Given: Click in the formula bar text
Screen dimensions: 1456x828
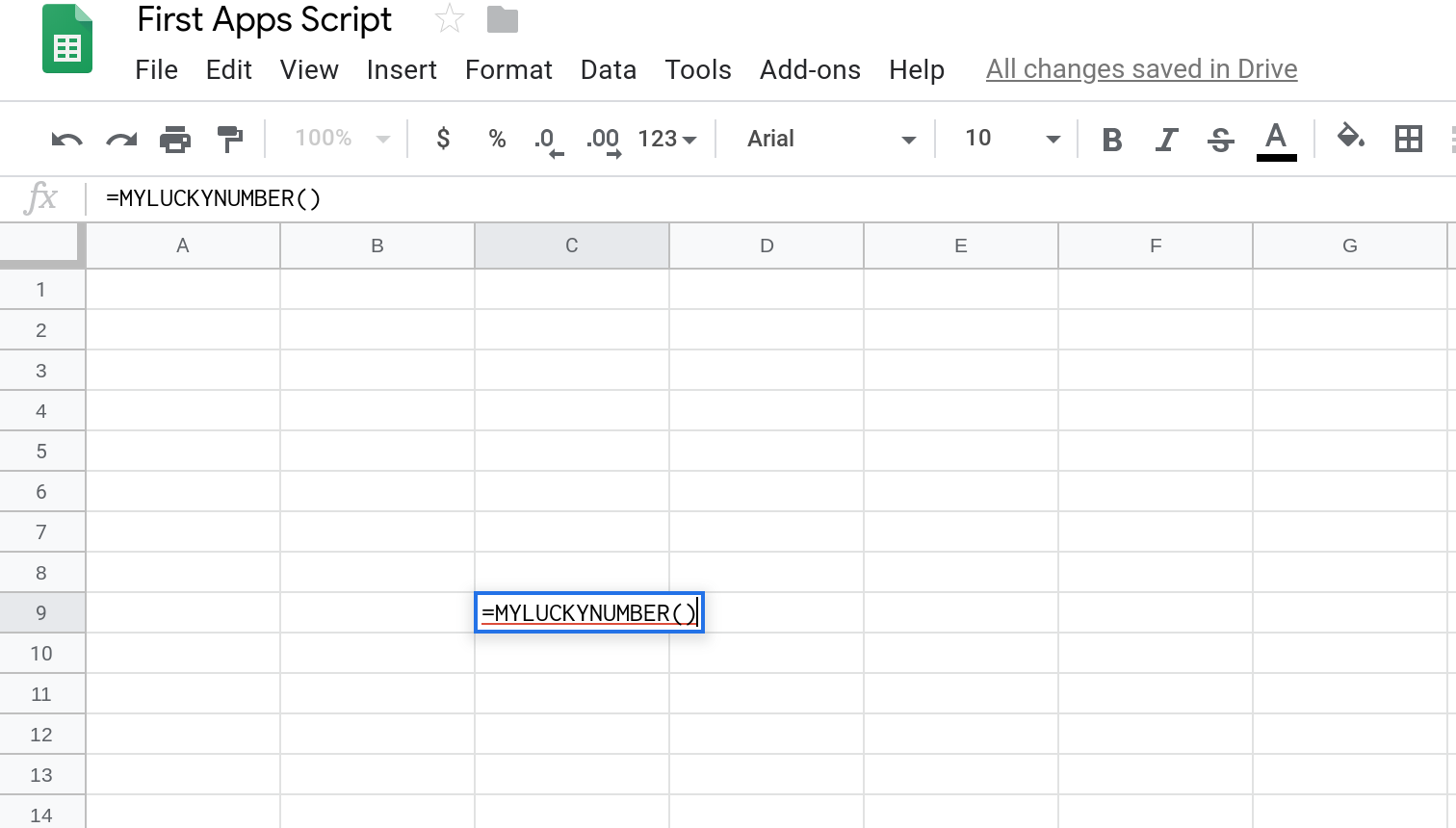Looking at the screenshot, I should [x=214, y=198].
